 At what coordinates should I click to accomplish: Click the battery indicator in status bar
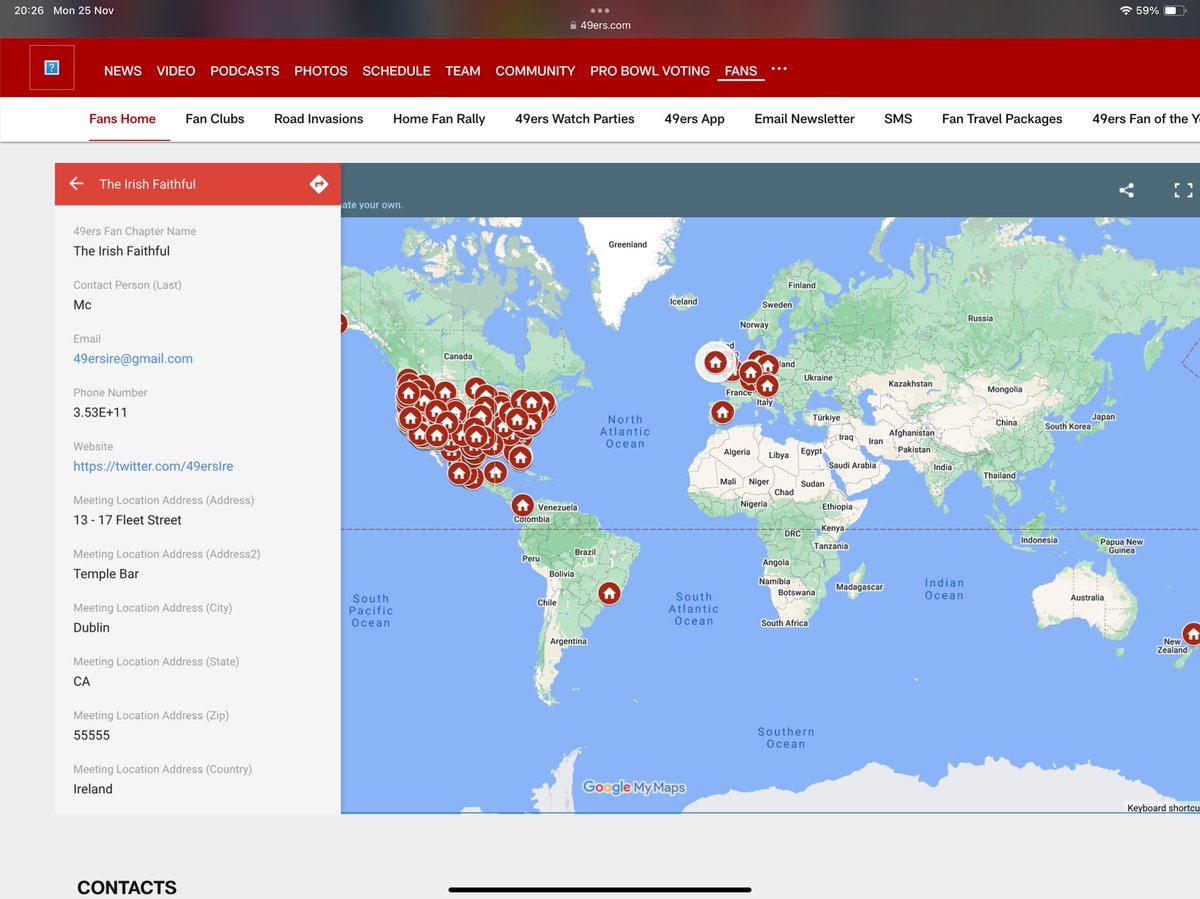[1174, 10]
